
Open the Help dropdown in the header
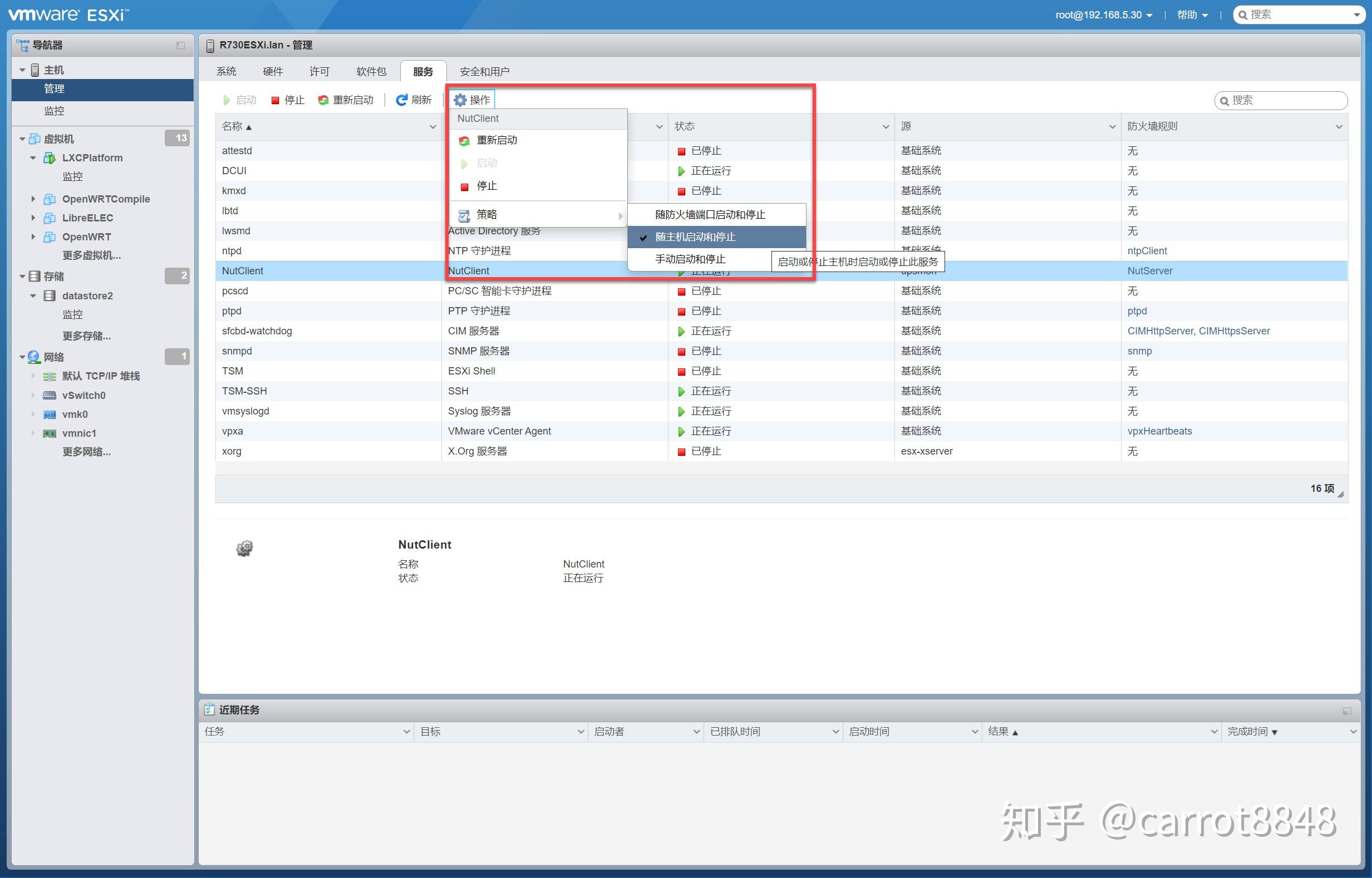(x=1192, y=15)
